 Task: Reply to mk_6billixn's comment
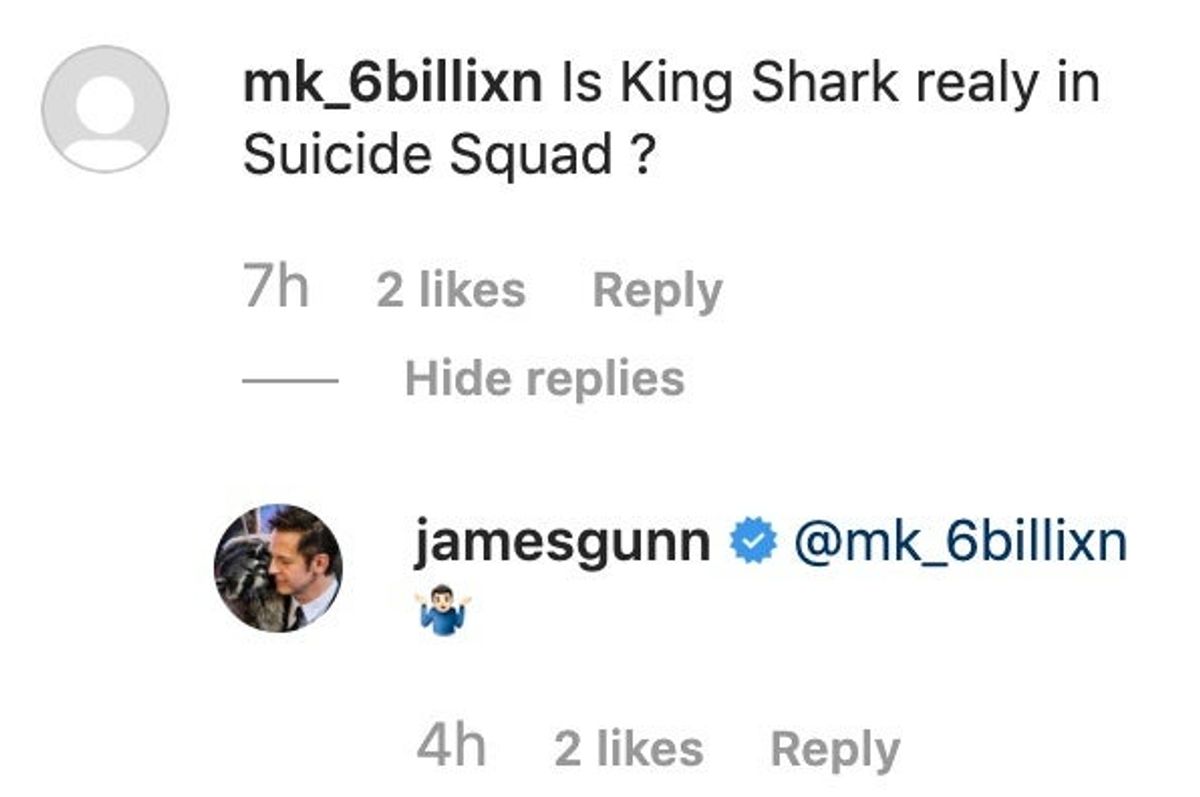(657, 291)
